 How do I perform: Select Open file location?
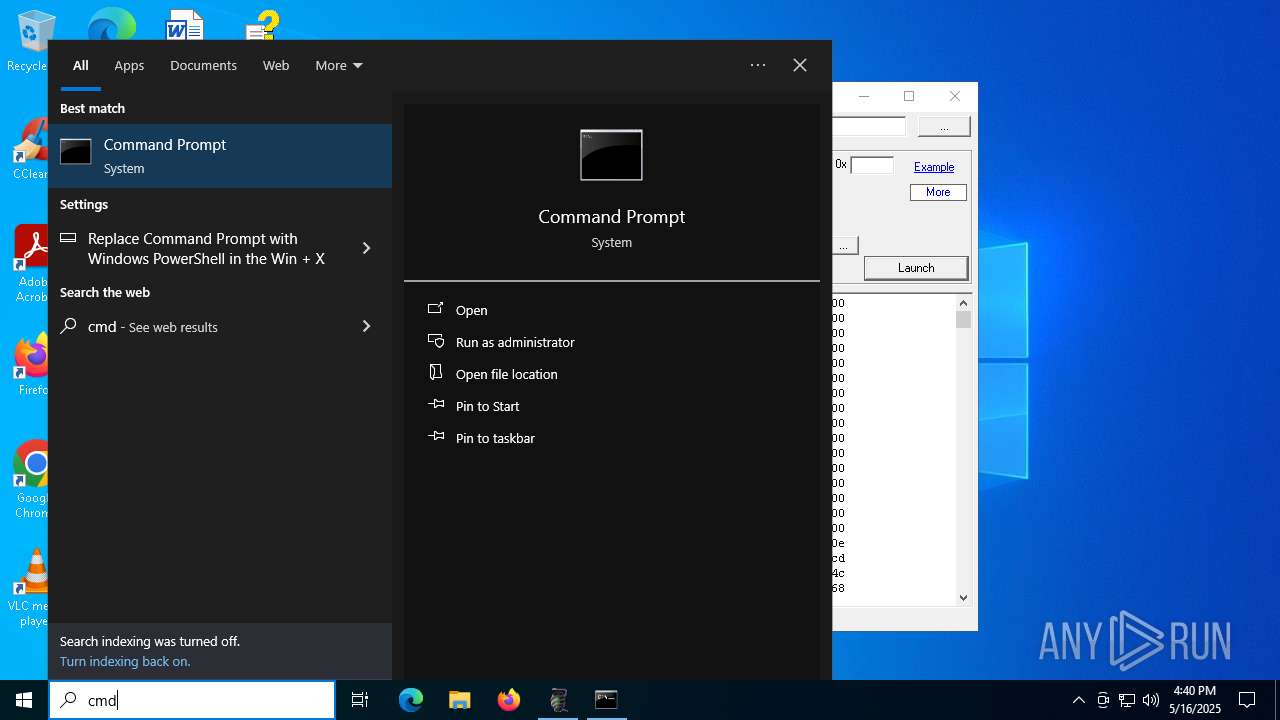[x=506, y=374]
